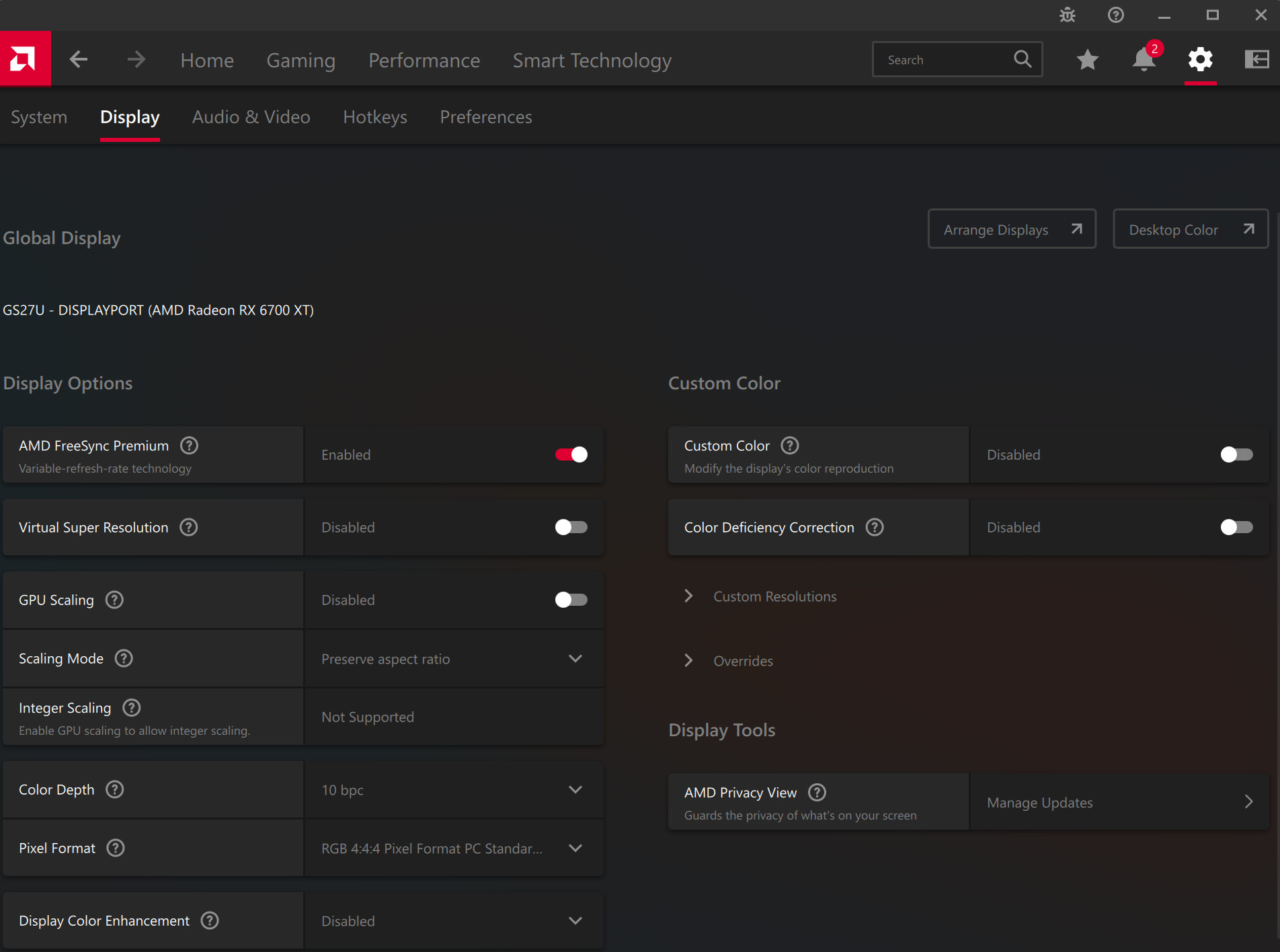This screenshot has height=952, width=1280.
Task: Show help for GPU Scaling
Action: click(x=115, y=600)
